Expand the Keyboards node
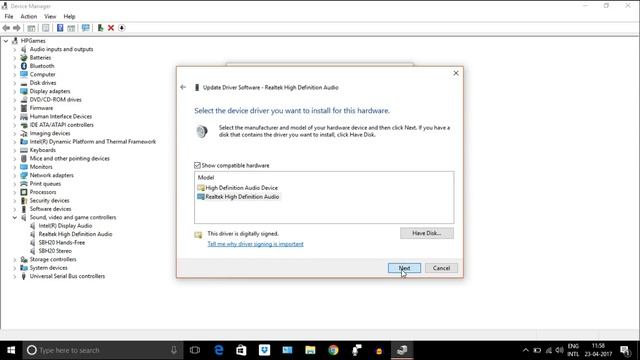Image resolution: width=640 pixels, height=360 pixels. click(15, 150)
